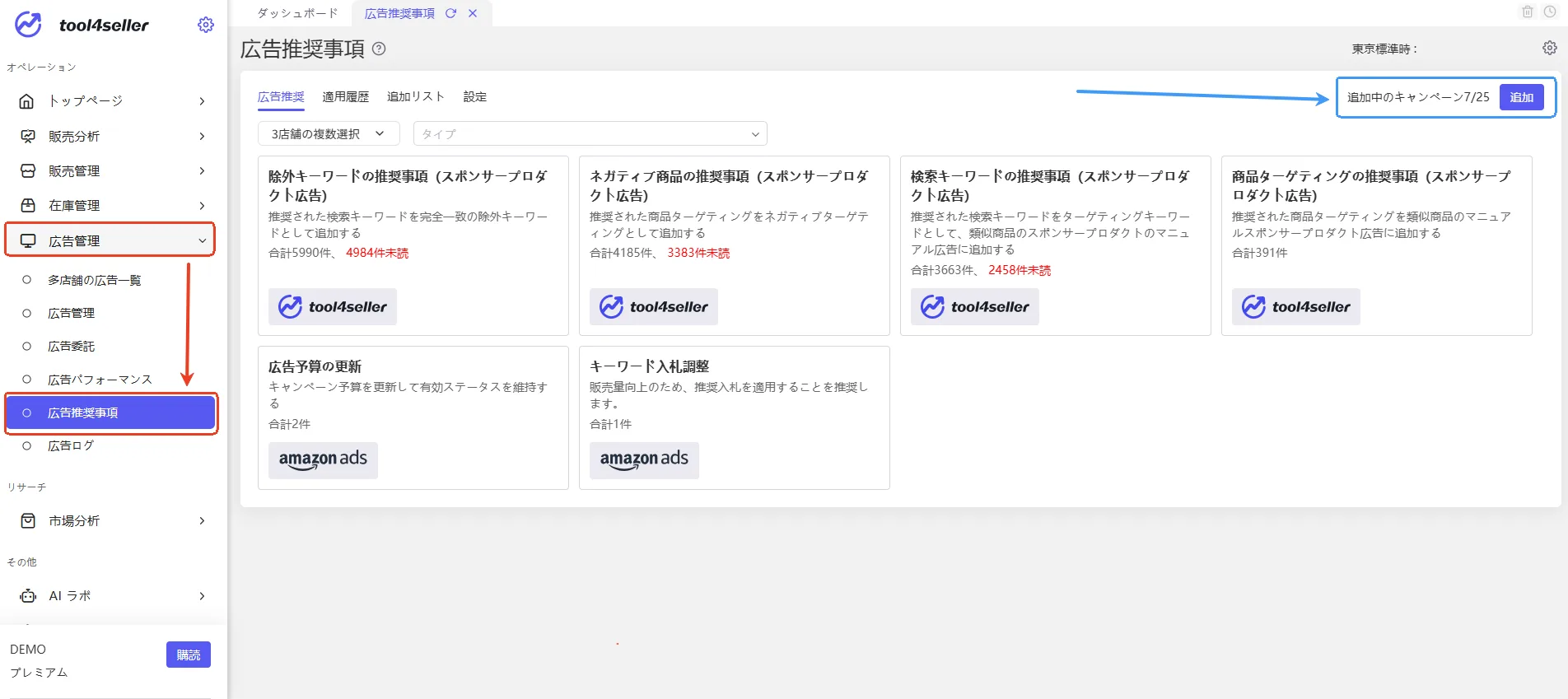1568x699 pixels.
Task: Click the 合計391件 count text
Action: click(x=1260, y=253)
